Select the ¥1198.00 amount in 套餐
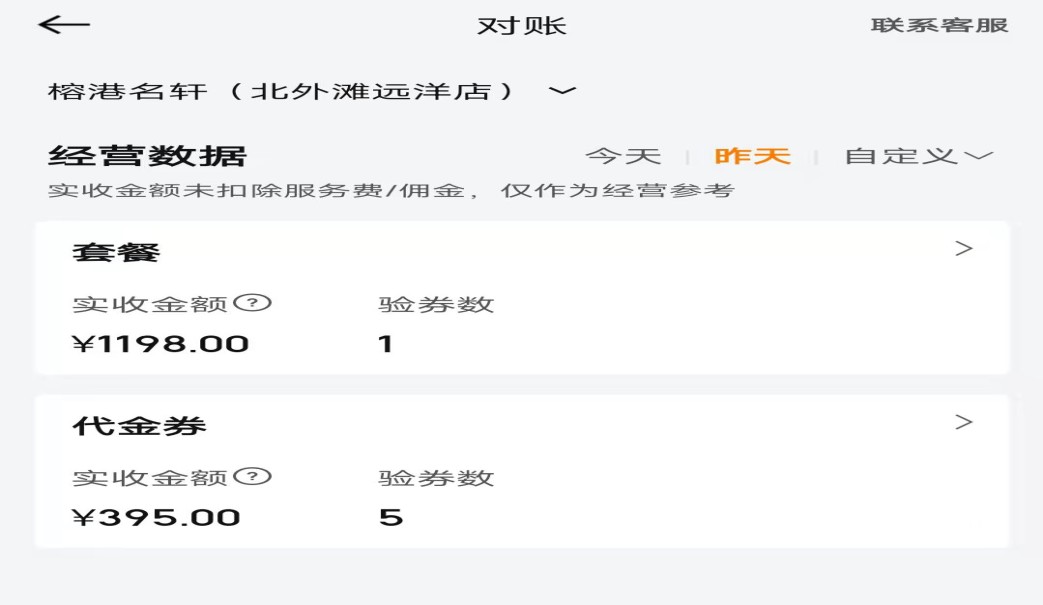Screen dimensions: 1043x605 pyautogui.click(x=160, y=344)
